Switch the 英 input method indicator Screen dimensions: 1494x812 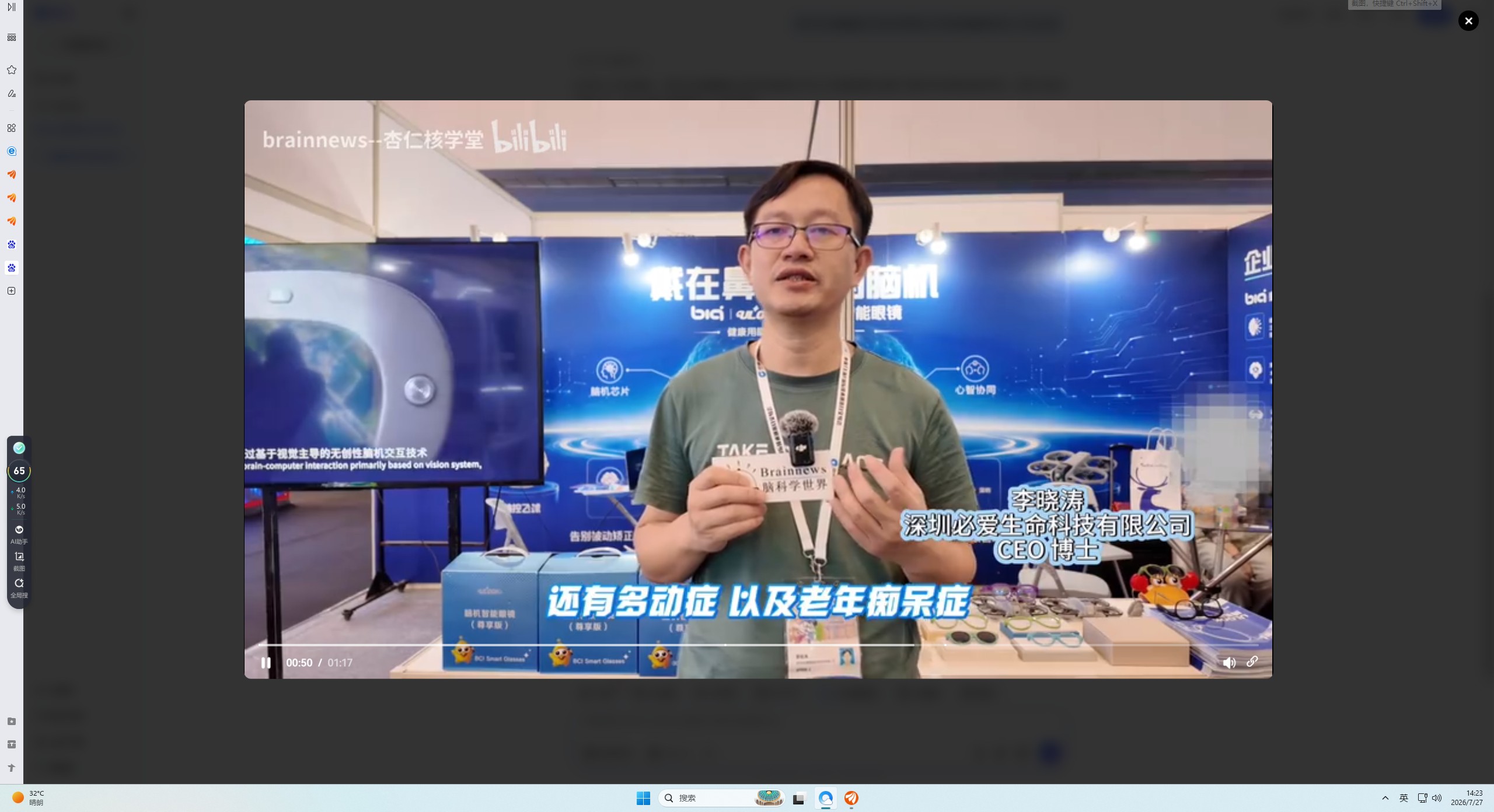[x=1404, y=798]
